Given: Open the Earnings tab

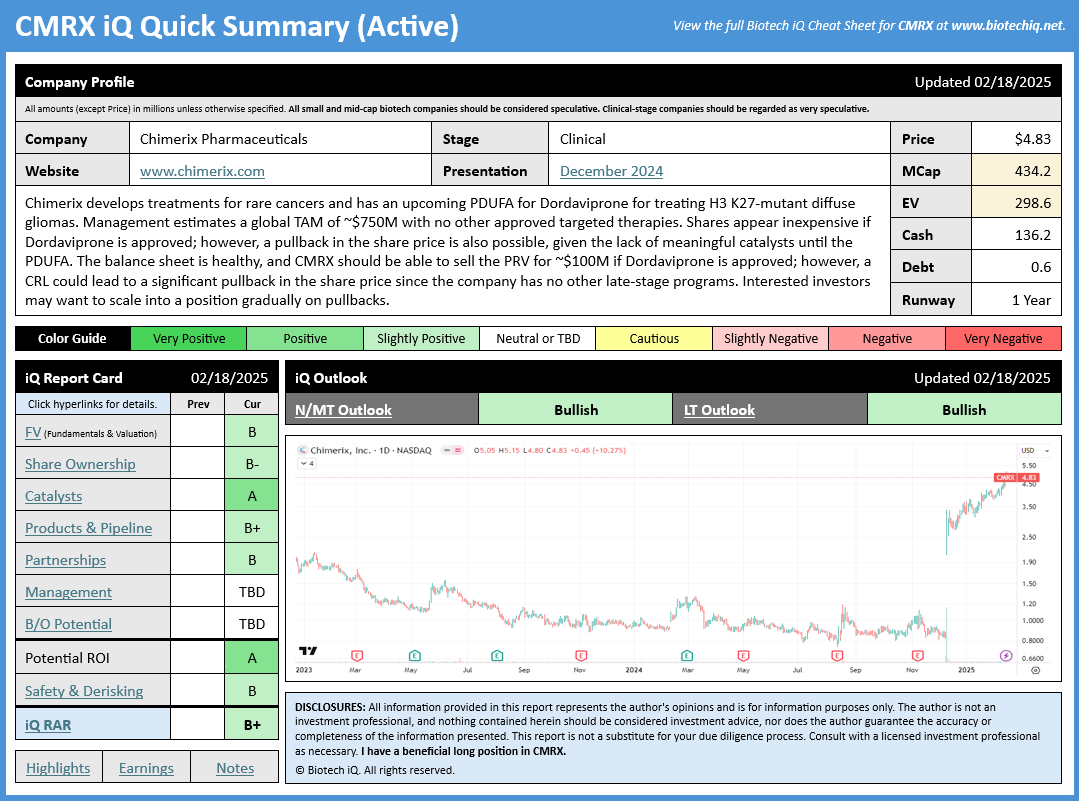Looking at the screenshot, I should pyautogui.click(x=147, y=768).
